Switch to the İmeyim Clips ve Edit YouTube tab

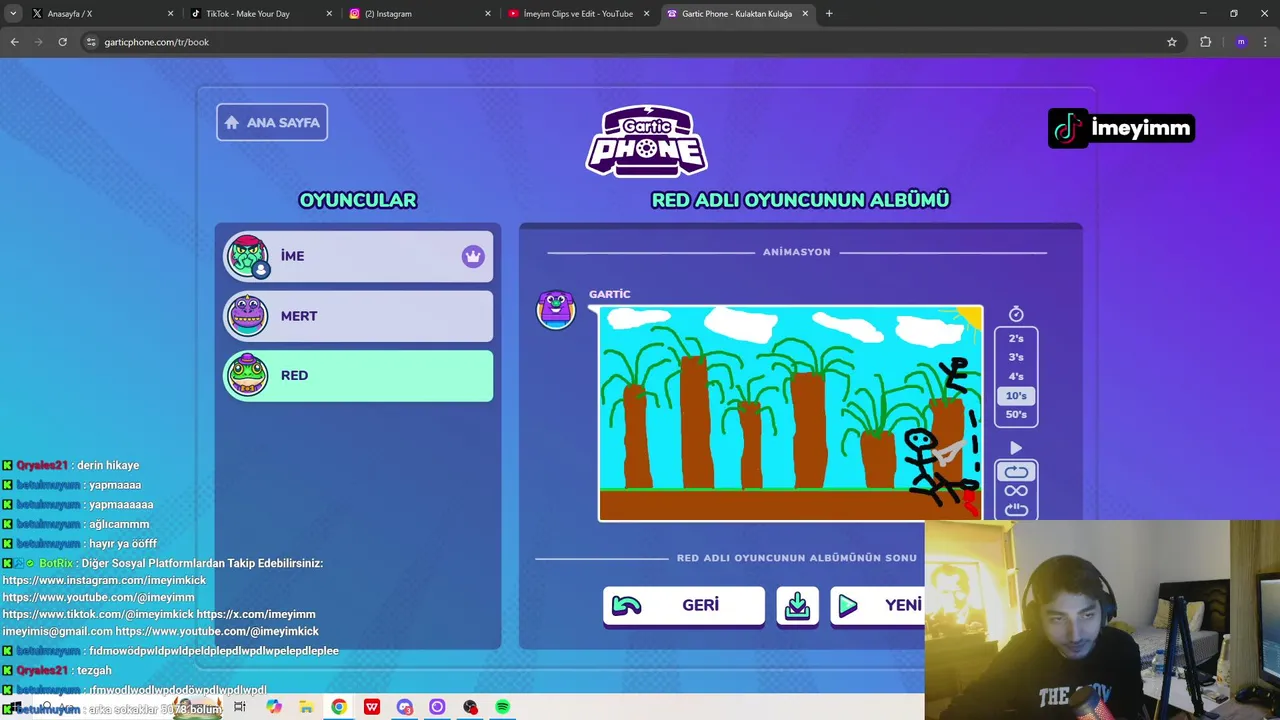578,14
